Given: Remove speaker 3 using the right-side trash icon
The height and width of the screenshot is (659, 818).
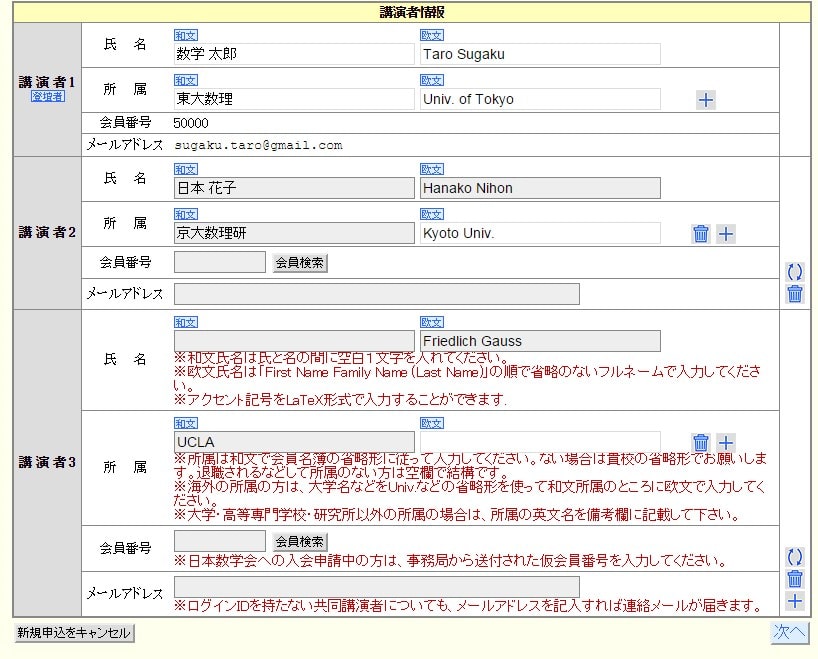Looking at the screenshot, I should pos(795,579).
